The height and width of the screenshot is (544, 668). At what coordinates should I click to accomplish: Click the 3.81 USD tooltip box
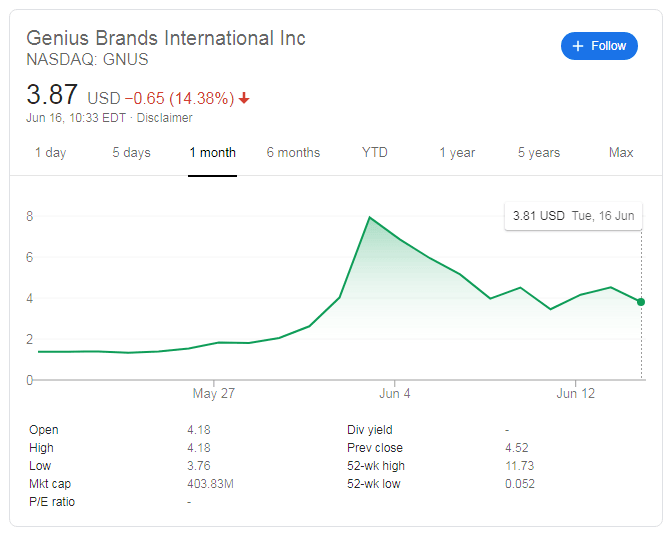pyautogui.click(x=573, y=215)
